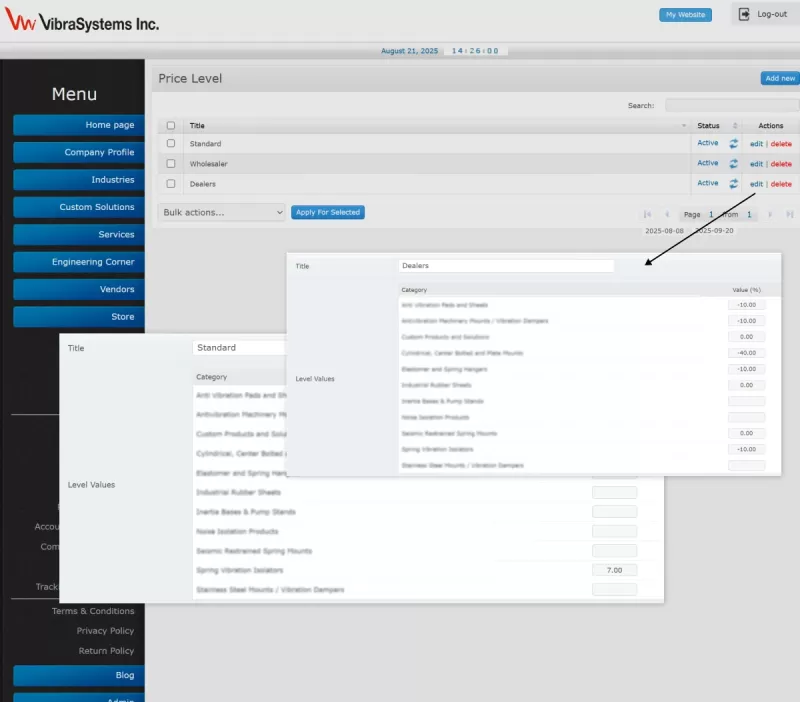Click the Log-out door icon
Viewport: 800px width, 702px height.
coord(745,14)
